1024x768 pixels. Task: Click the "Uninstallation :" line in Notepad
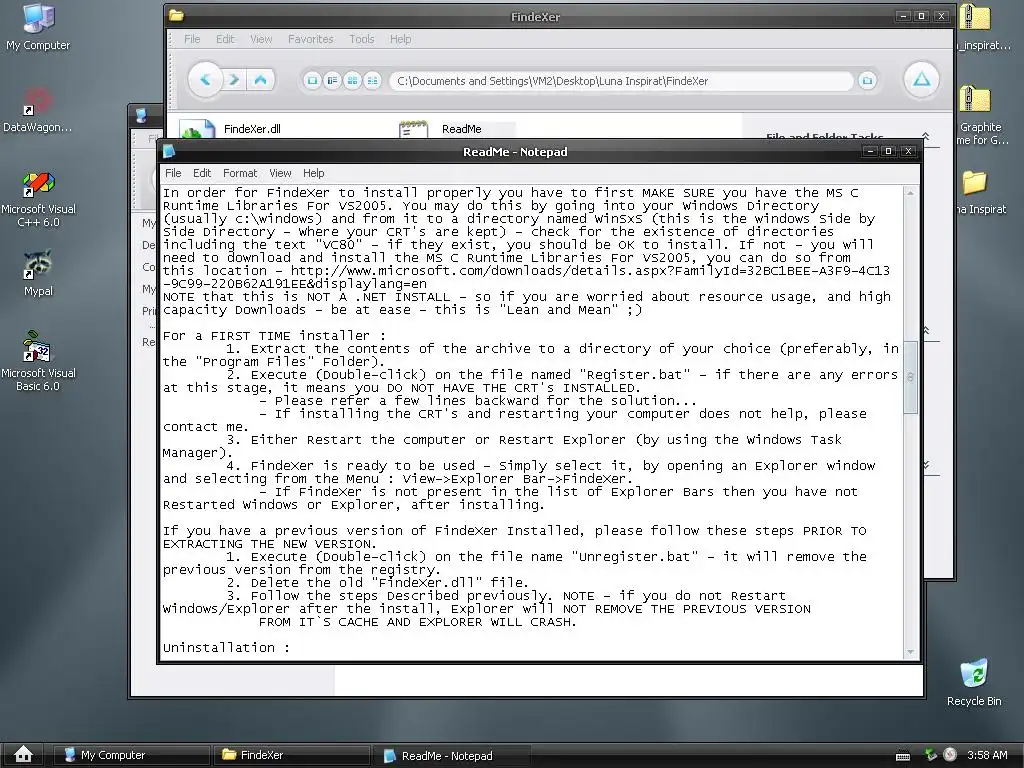click(226, 648)
